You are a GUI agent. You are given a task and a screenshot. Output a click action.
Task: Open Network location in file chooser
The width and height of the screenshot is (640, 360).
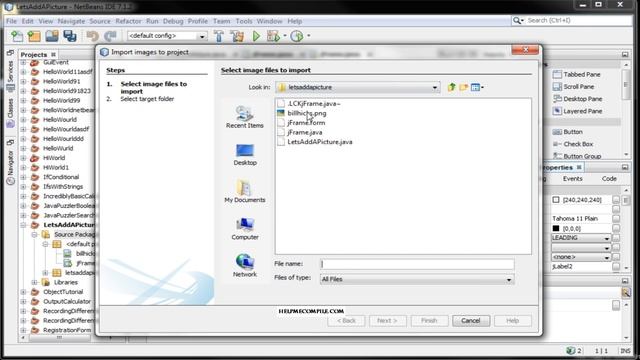pyautogui.click(x=245, y=266)
